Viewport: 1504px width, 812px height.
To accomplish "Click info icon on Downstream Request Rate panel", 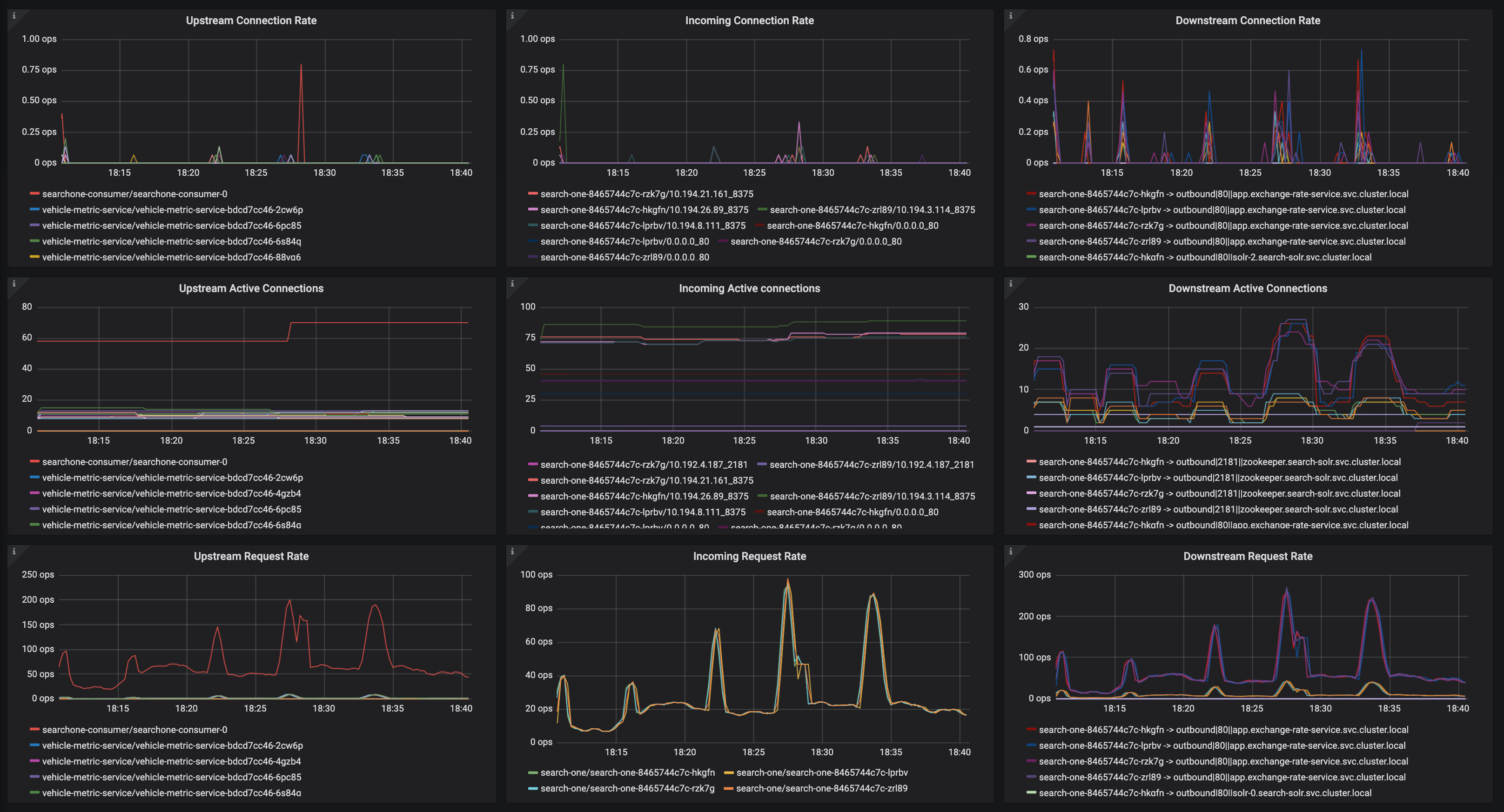I will point(1010,551).
